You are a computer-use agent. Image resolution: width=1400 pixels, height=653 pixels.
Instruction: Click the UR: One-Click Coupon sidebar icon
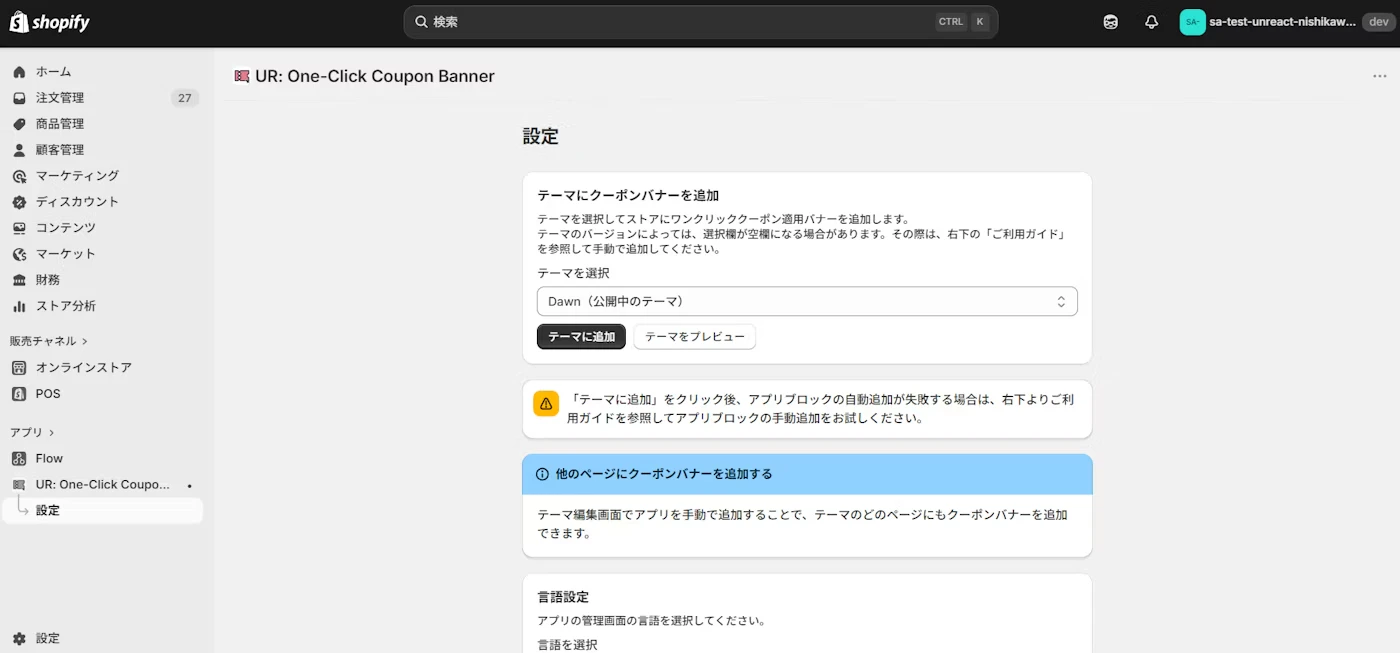tap(19, 485)
